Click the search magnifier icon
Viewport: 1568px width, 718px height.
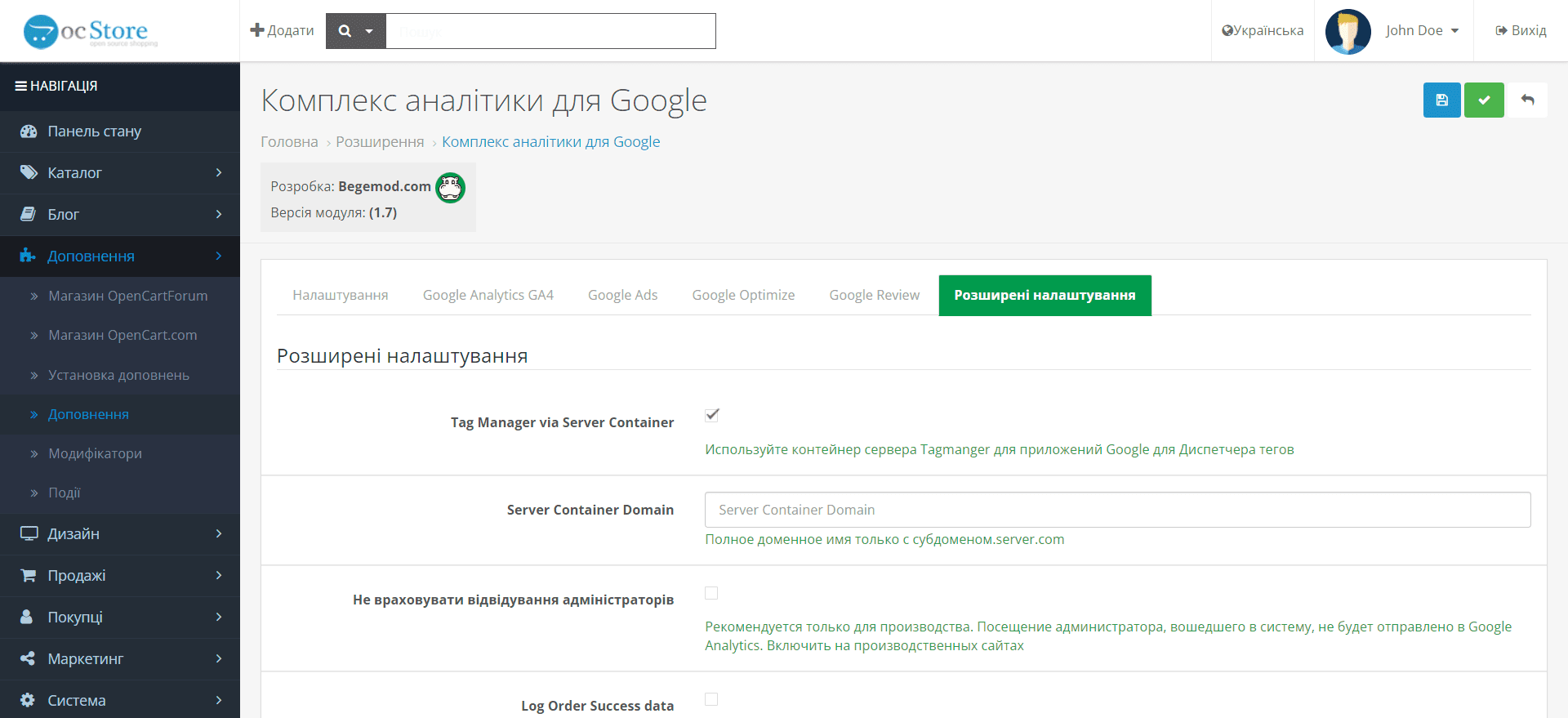point(345,31)
